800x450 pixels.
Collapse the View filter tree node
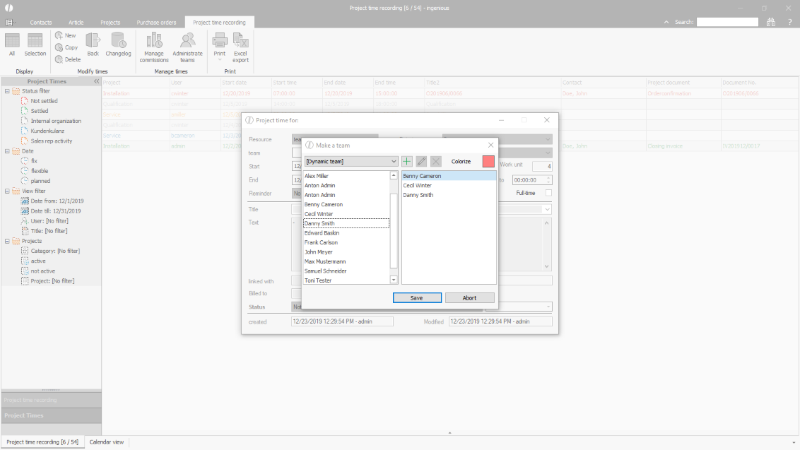point(7,190)
